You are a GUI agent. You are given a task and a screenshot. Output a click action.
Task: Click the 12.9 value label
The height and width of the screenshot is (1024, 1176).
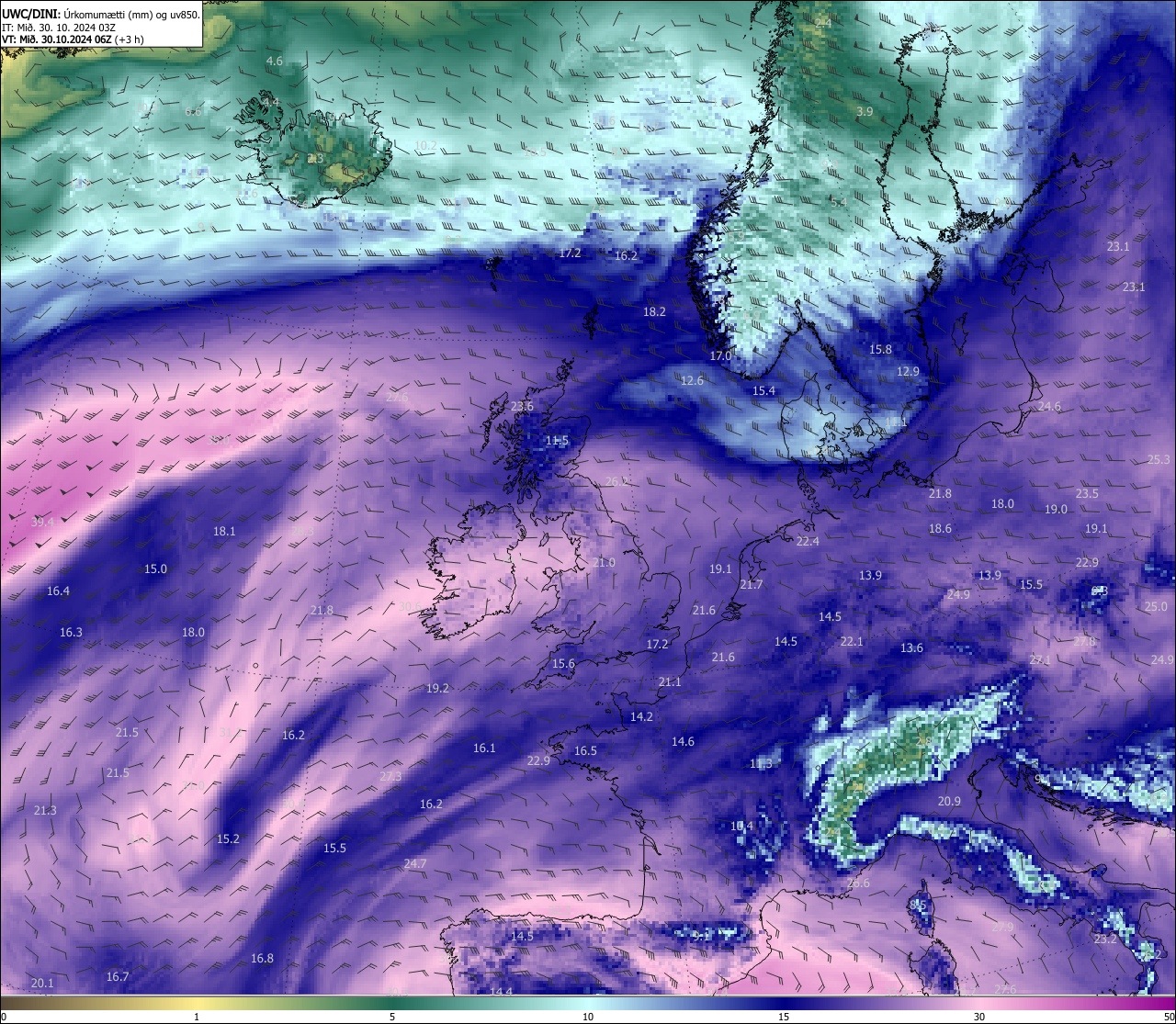(908, 371)
